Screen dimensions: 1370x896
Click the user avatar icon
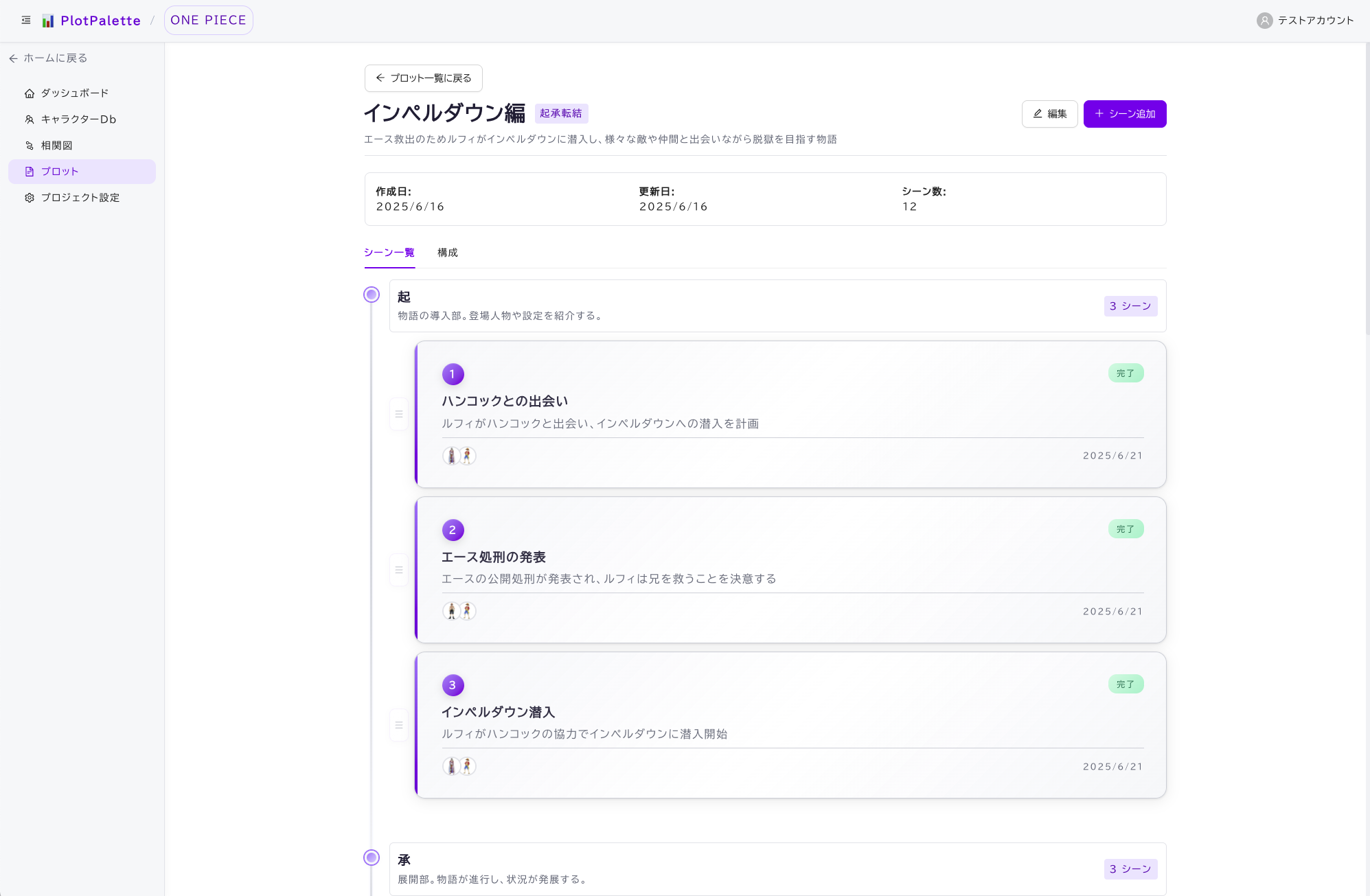1264,21
